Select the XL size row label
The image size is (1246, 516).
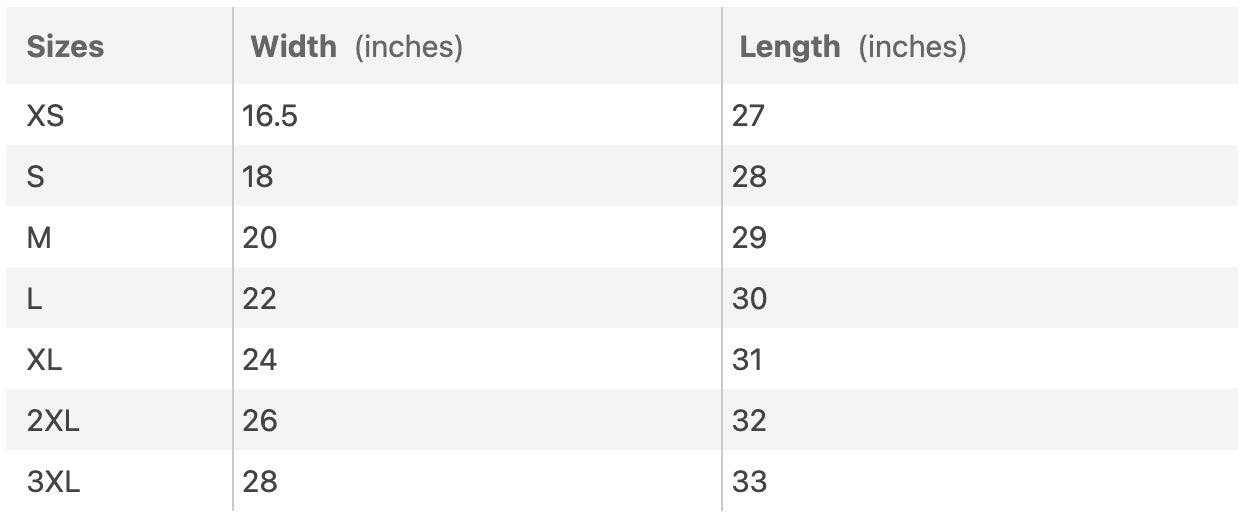coord(45,360)
